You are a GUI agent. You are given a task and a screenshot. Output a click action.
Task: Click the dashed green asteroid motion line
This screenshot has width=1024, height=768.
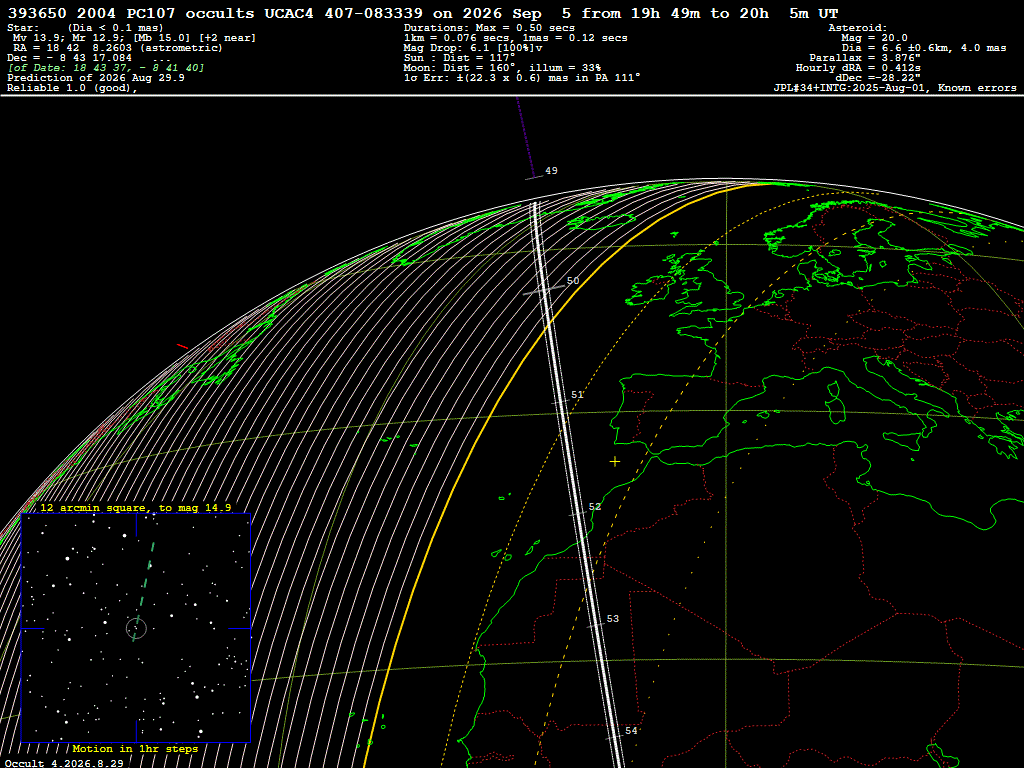pos(144,591)
